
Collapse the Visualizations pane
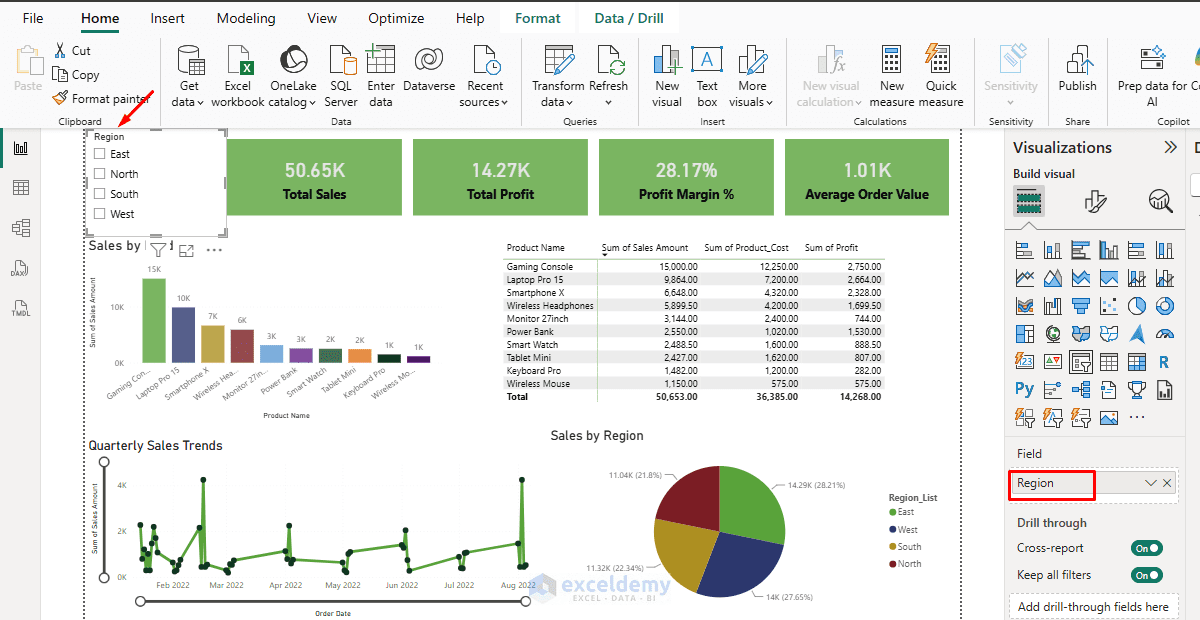coord(1170,147)
